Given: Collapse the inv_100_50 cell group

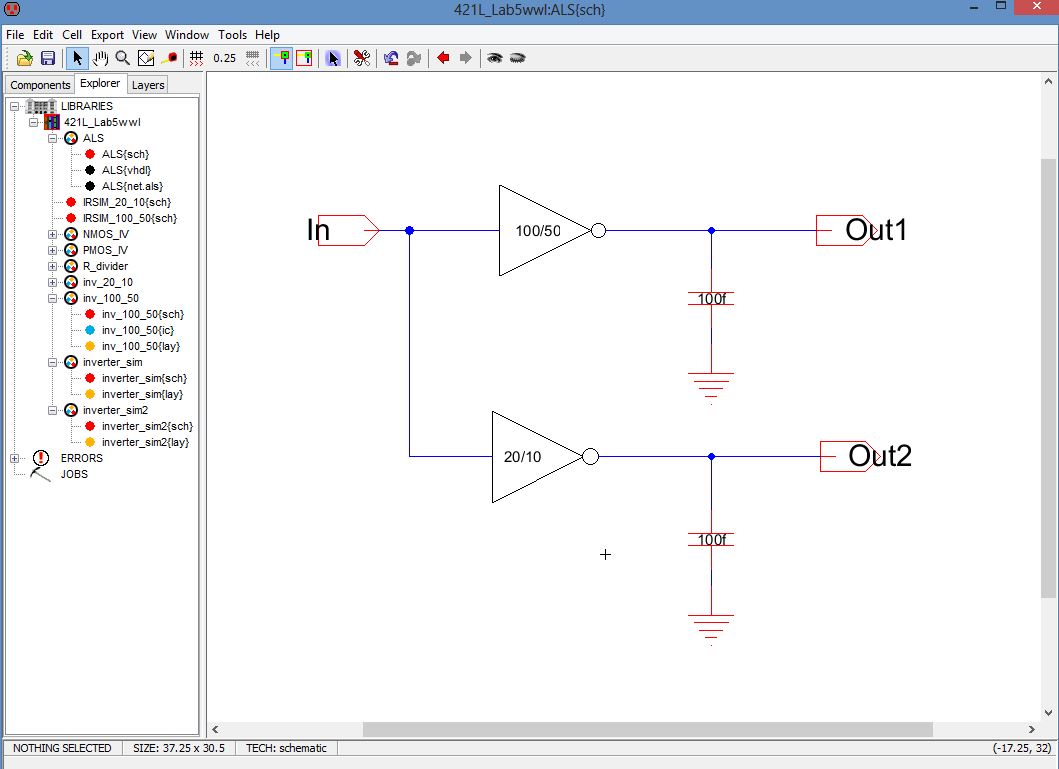Looking at the screenshot, I should point(53,298).
